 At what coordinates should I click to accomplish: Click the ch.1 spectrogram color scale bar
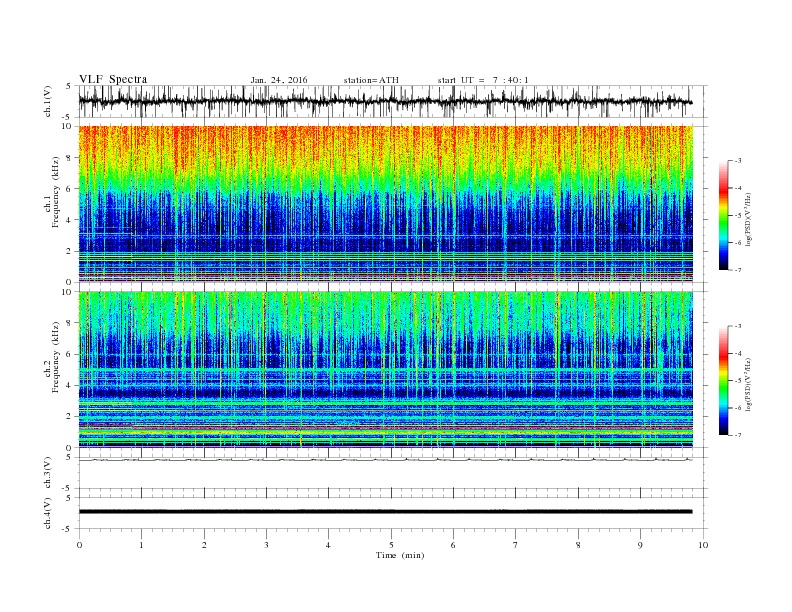coord(723,216)
